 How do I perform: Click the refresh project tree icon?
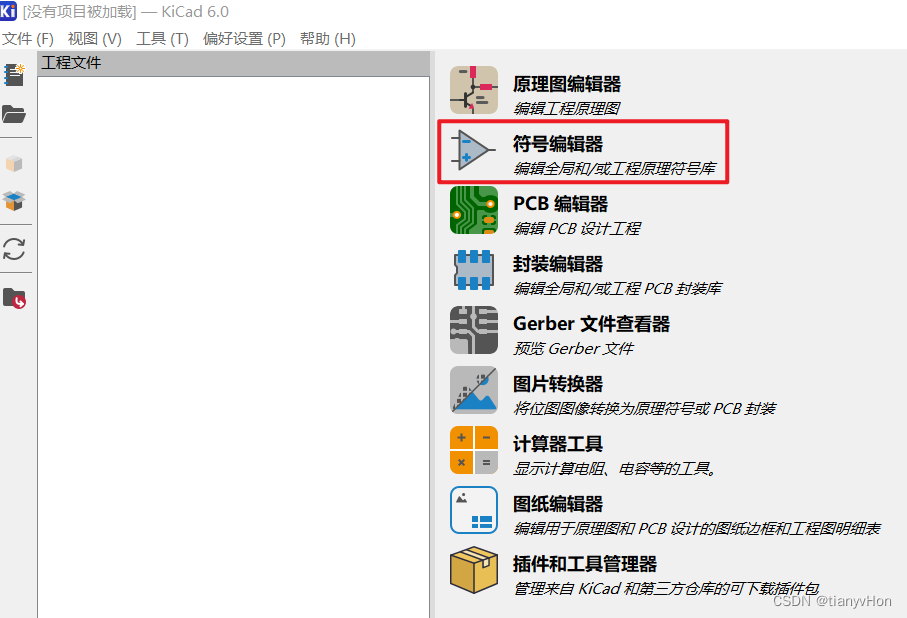(14, 249)
